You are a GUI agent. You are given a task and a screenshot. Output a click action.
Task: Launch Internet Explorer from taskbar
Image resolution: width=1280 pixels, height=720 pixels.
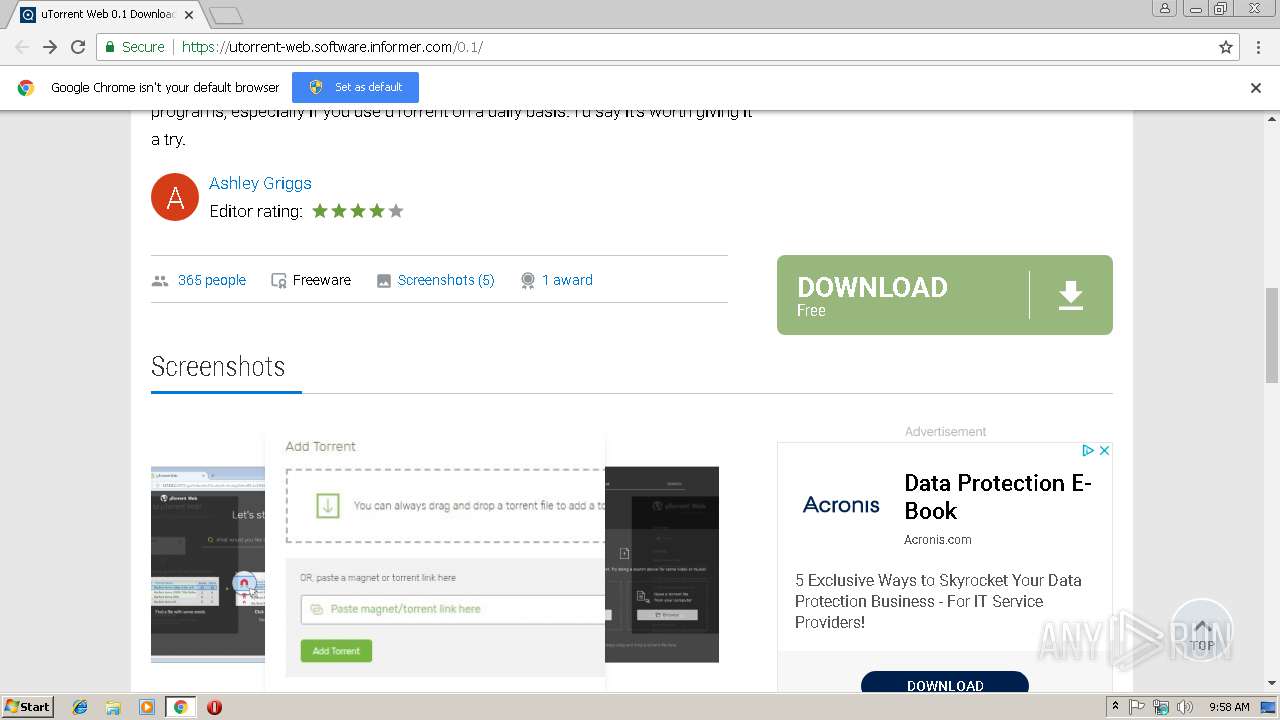click(x=80, y=707)
